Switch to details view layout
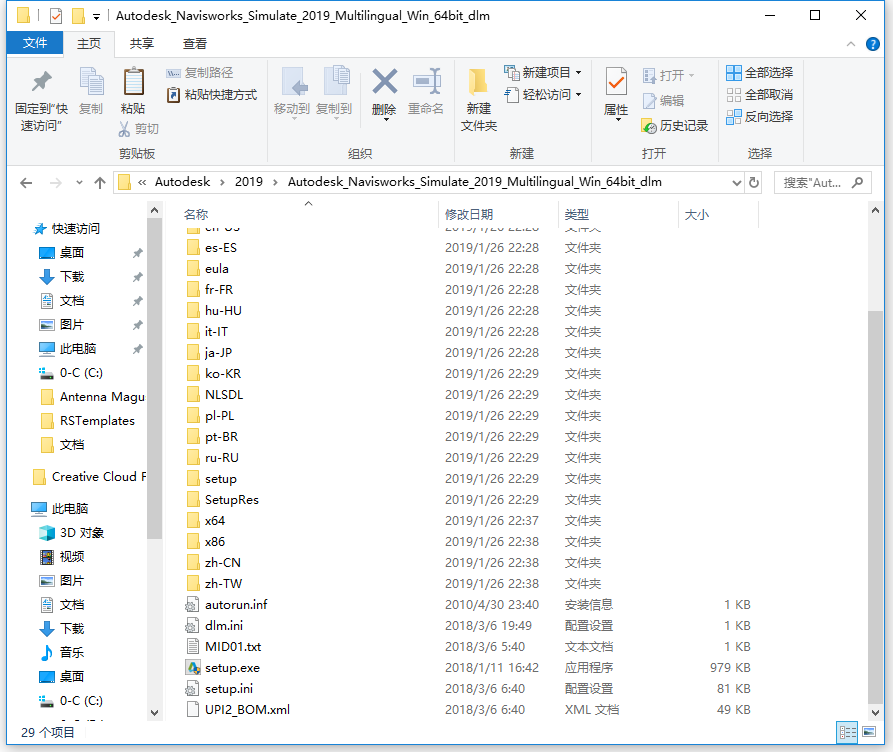The width and height of the screenshot is (893, 752). [x=847, y=732]
